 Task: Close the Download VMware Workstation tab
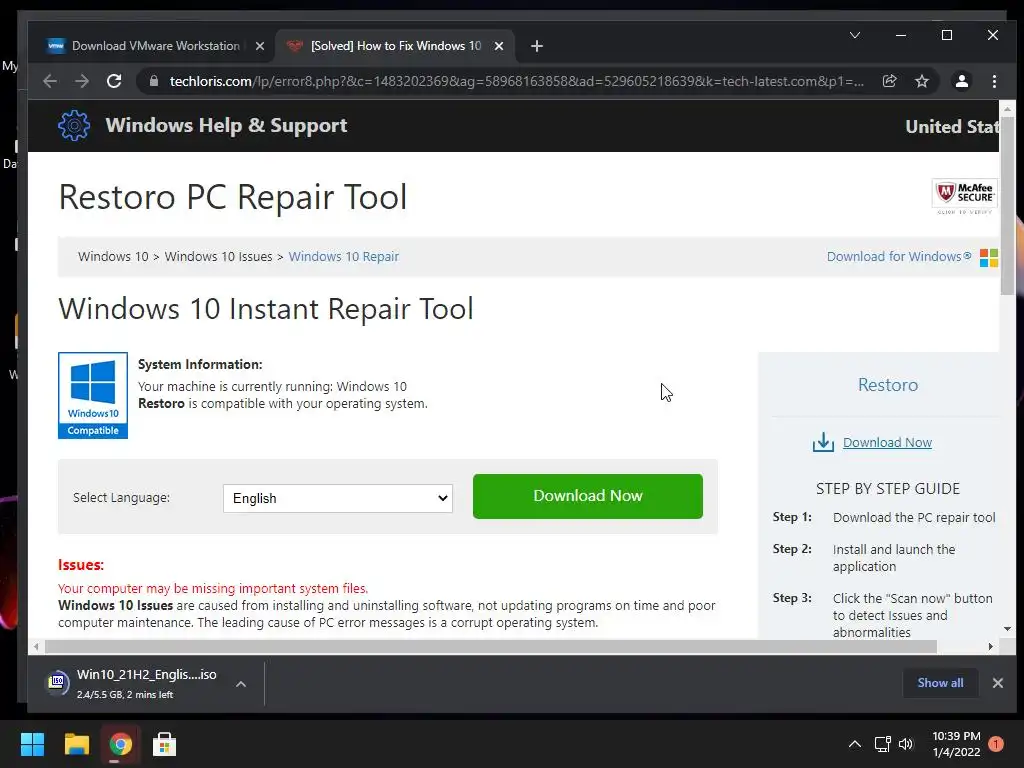(260, 46)
